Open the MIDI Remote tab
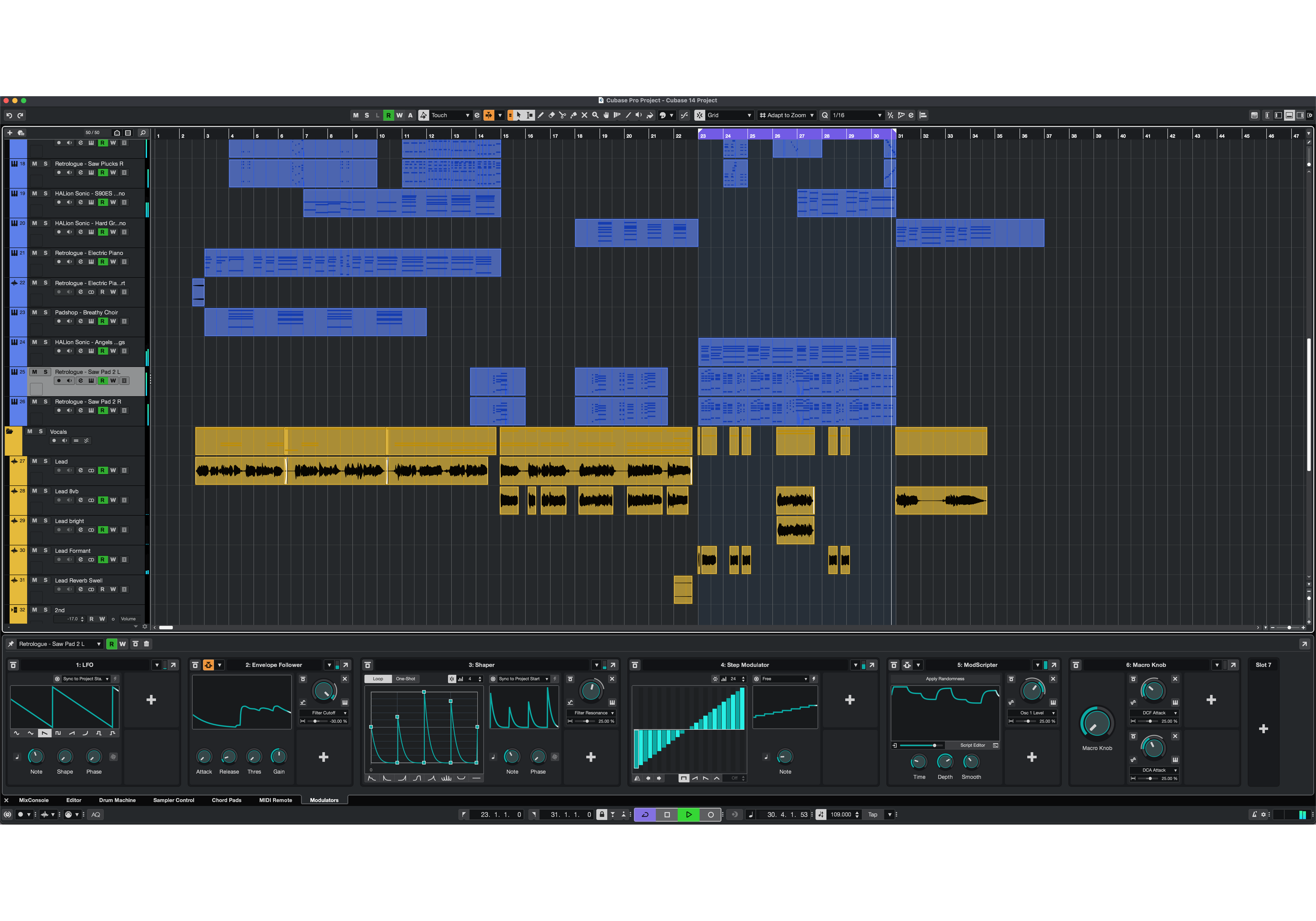 click(x=276, y=800)
